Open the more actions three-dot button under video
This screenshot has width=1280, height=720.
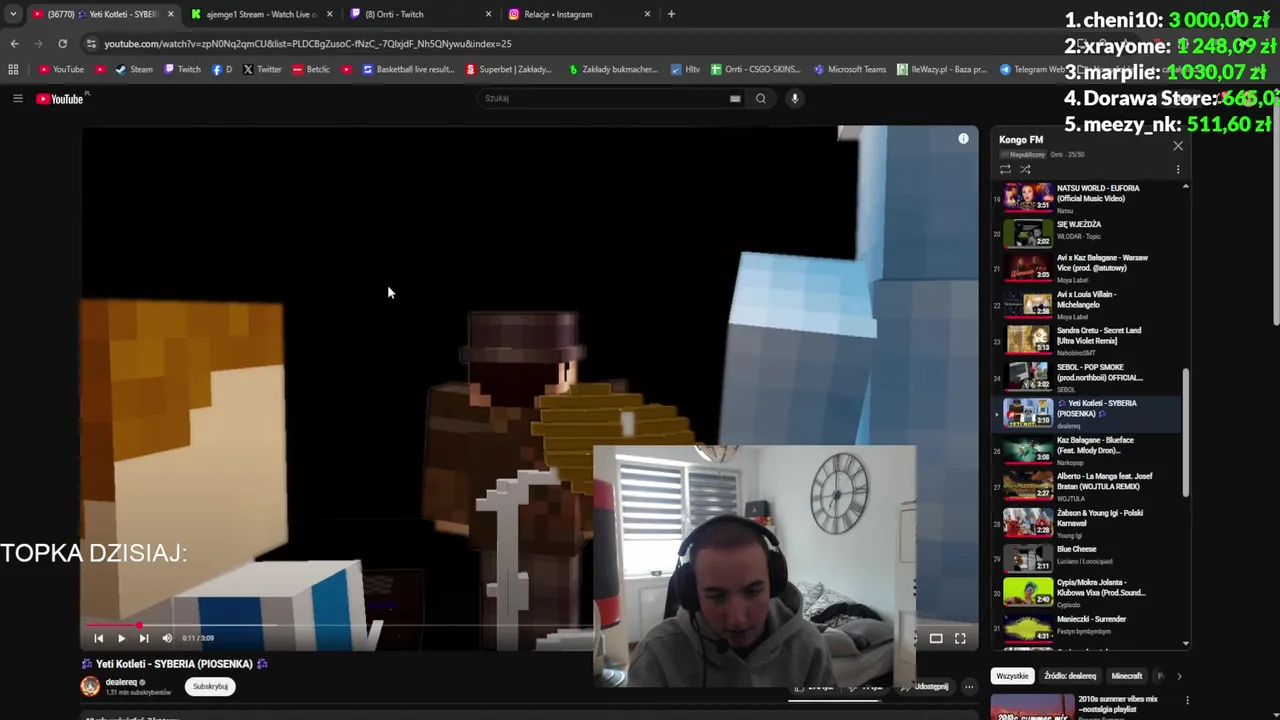pos(968,687)
